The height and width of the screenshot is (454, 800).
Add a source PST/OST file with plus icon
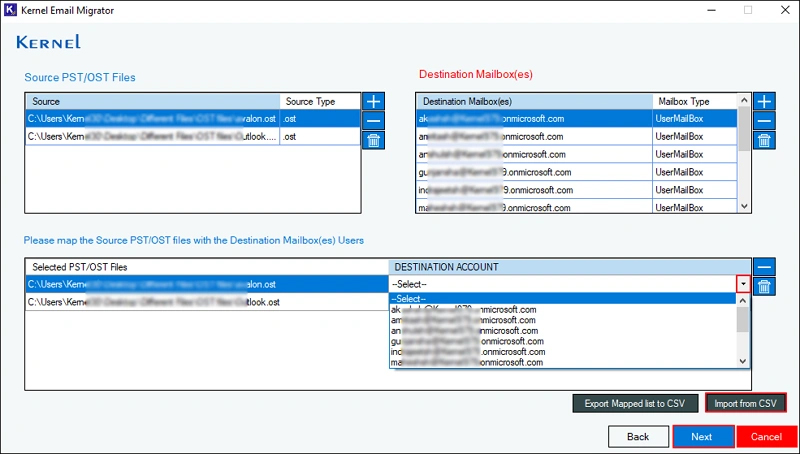373,101
